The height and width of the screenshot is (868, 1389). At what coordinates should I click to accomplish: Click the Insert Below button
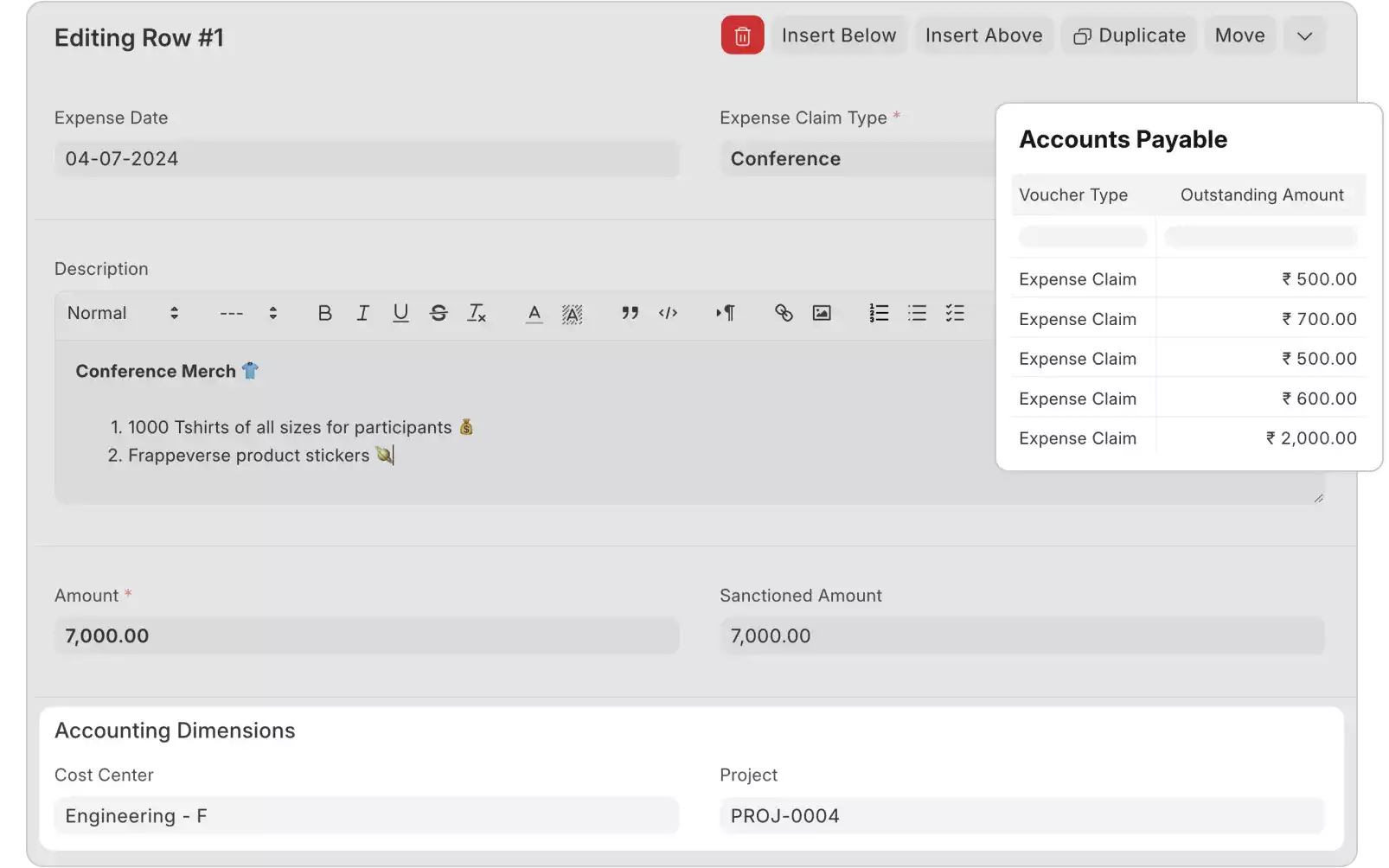[838, 35]
